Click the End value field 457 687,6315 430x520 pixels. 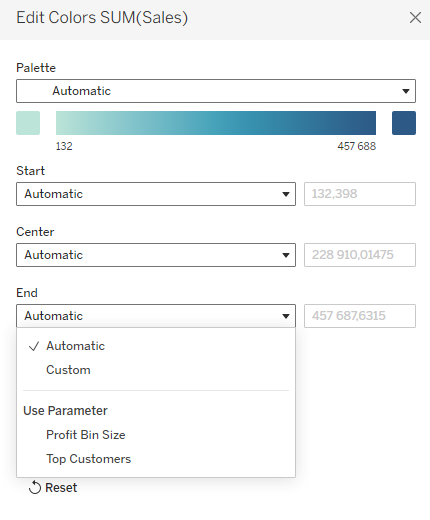(360, 316)
